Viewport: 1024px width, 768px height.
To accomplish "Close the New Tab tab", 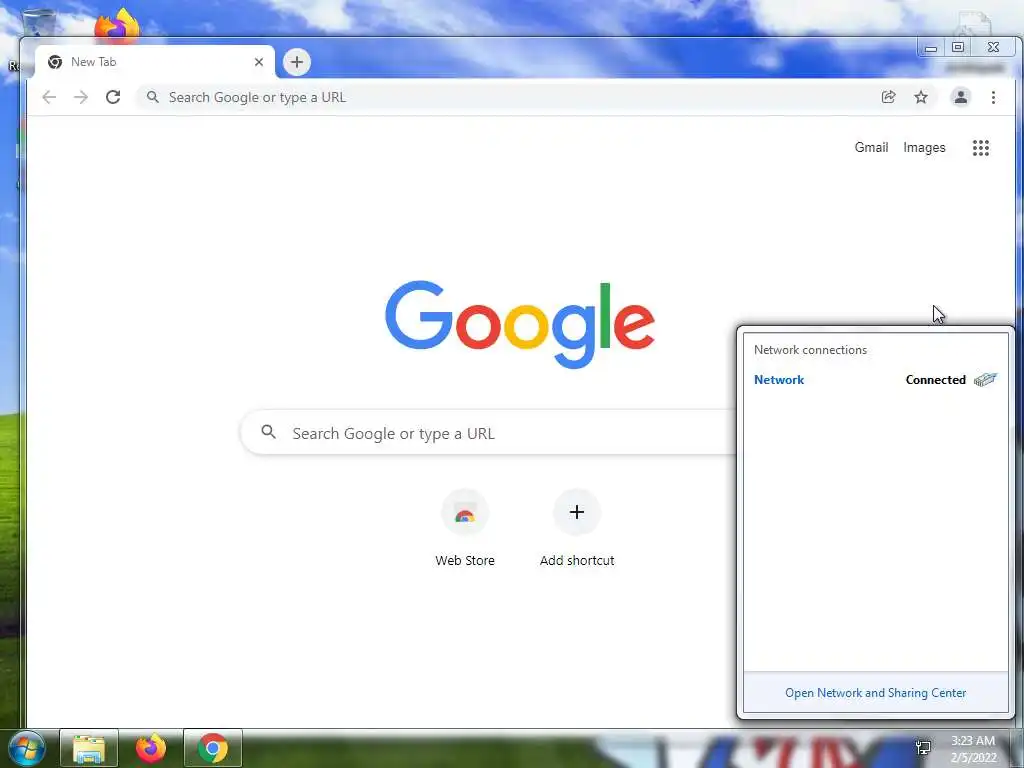I will [259, 62].
